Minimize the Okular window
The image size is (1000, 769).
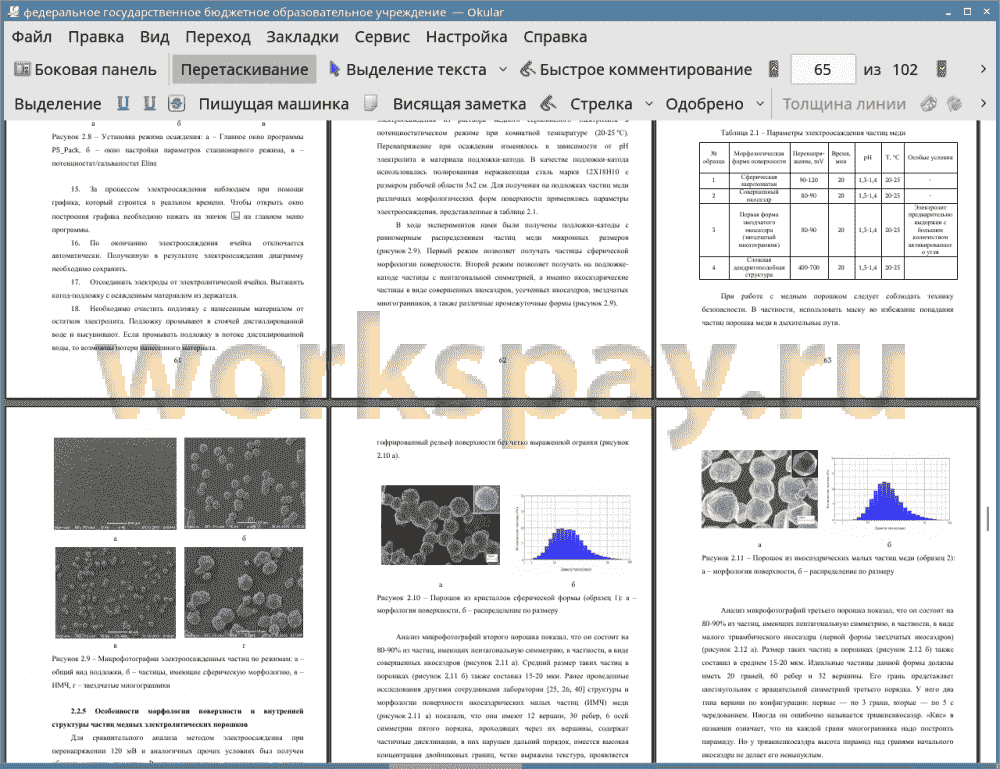click(949, 12)
